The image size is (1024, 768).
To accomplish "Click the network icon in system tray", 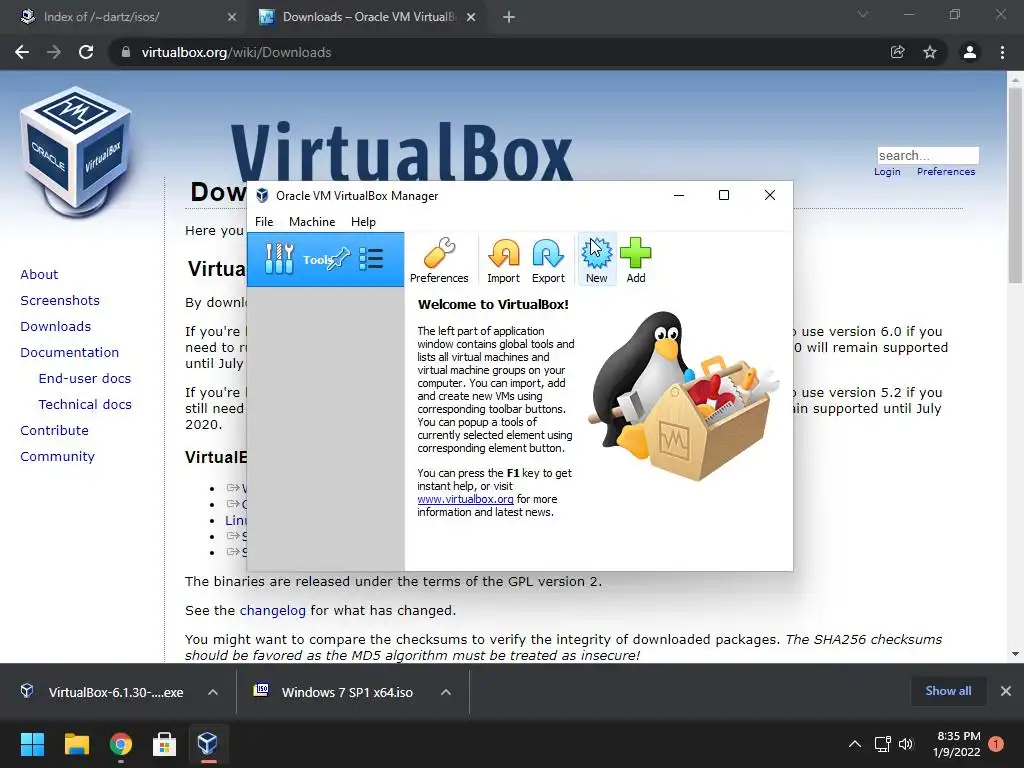I will click(x=883, y=744).
